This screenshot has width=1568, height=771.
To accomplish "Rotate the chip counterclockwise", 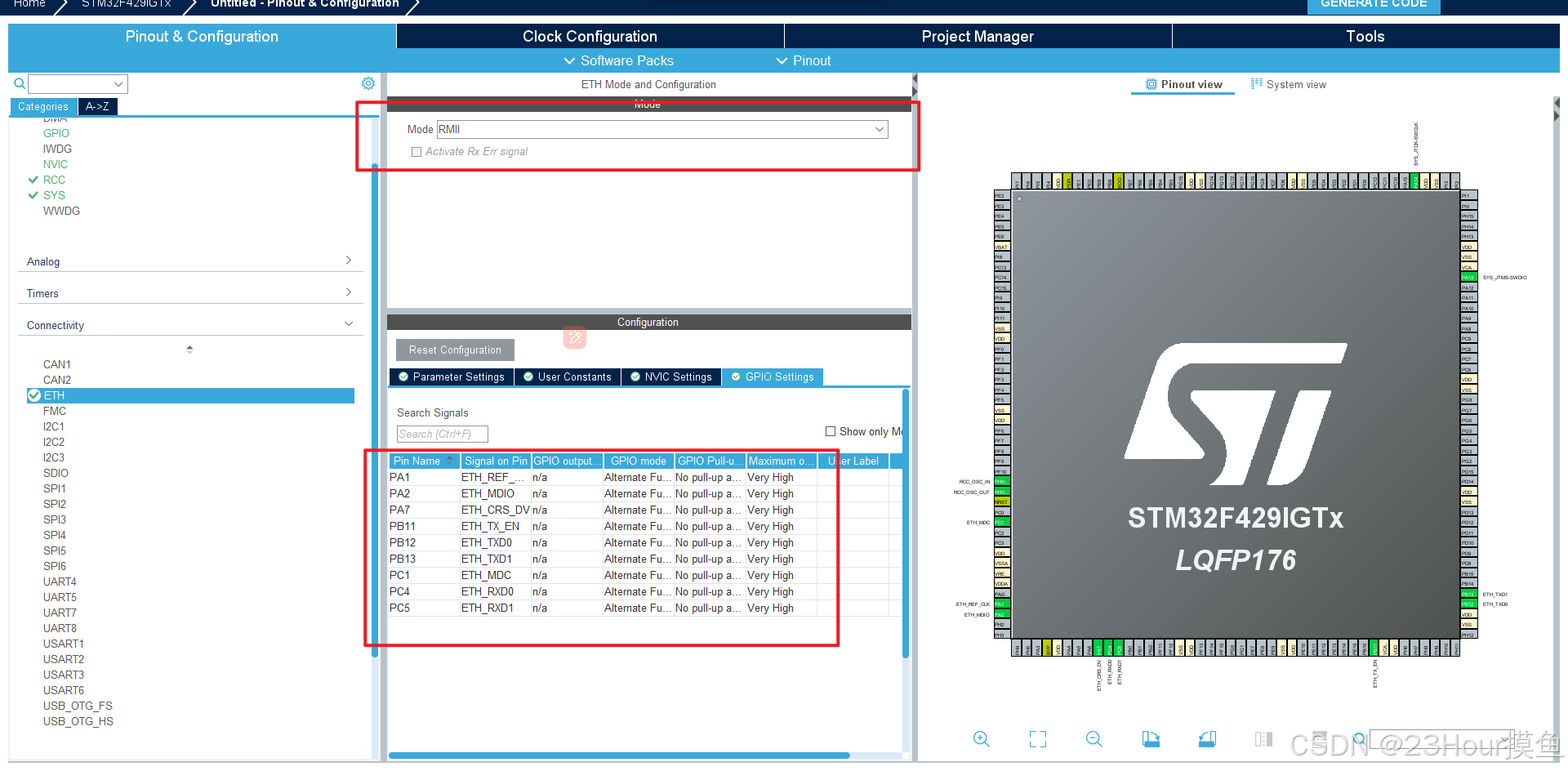I will click(1207, 739).
